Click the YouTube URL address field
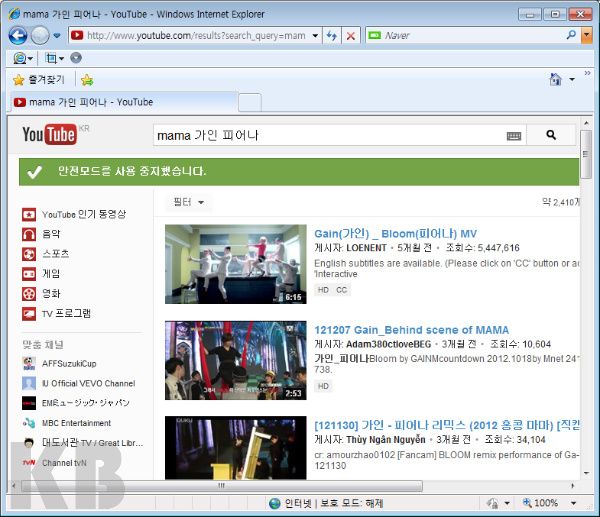The height and width of the screenshot is (517, 600). click(x=196, y=36)
